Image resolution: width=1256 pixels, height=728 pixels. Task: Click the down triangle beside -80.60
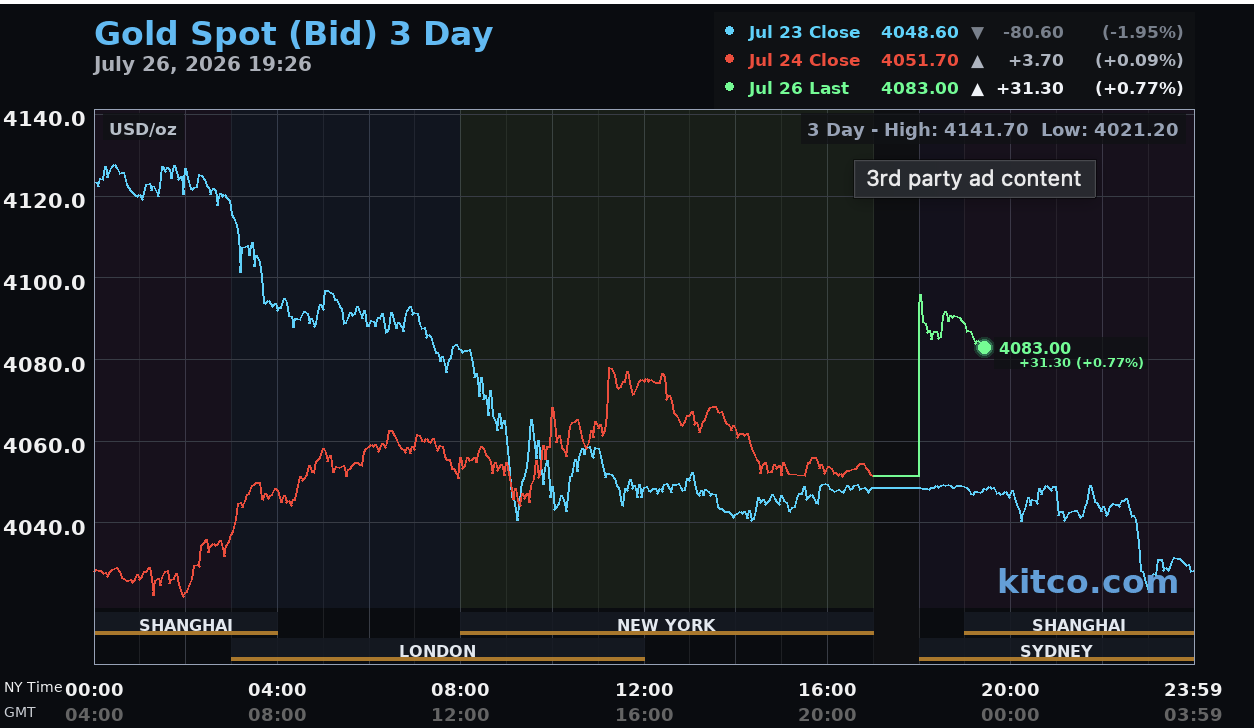coord(977,32)
